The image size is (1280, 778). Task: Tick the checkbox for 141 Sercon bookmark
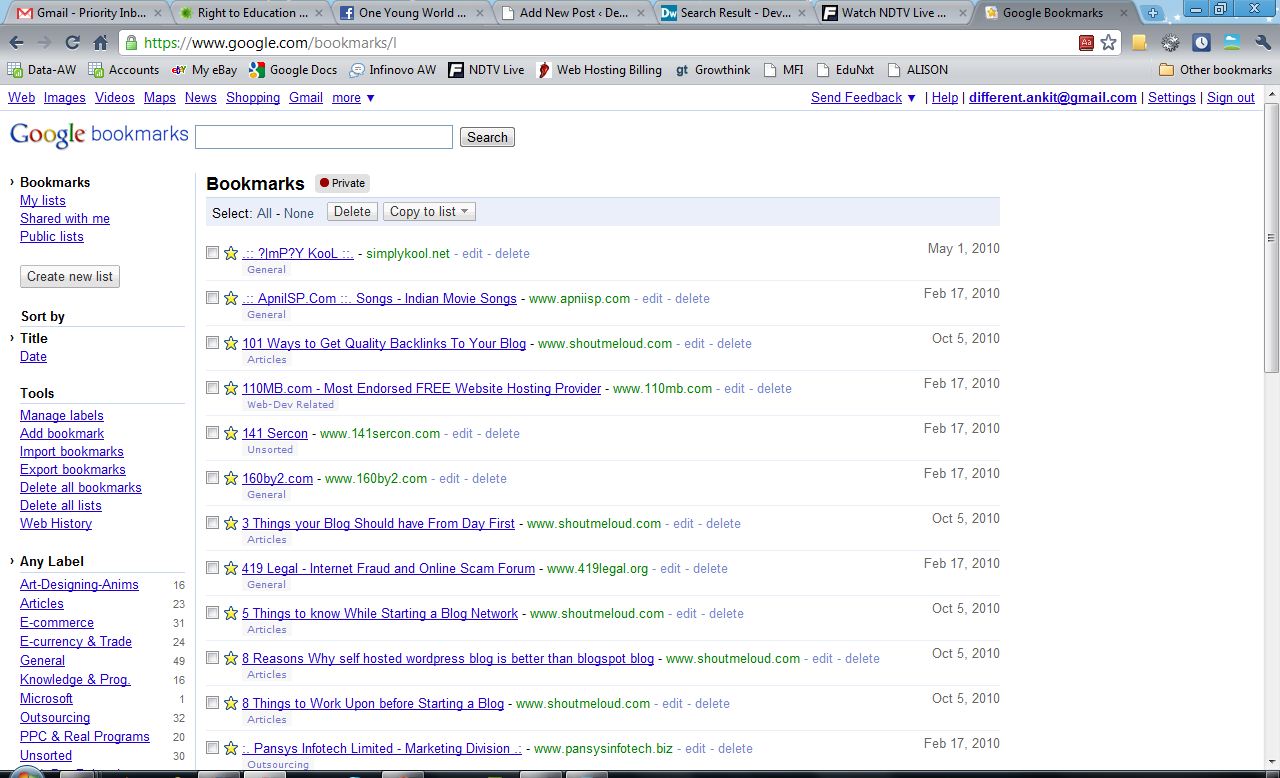pyautogui.click(x=212, y=433)
